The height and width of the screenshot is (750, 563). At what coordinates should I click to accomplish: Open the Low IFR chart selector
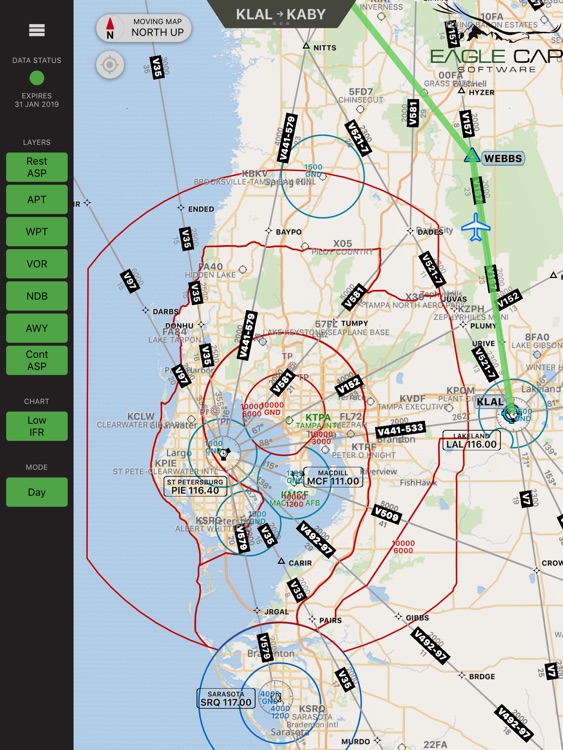tap(37, 426)
